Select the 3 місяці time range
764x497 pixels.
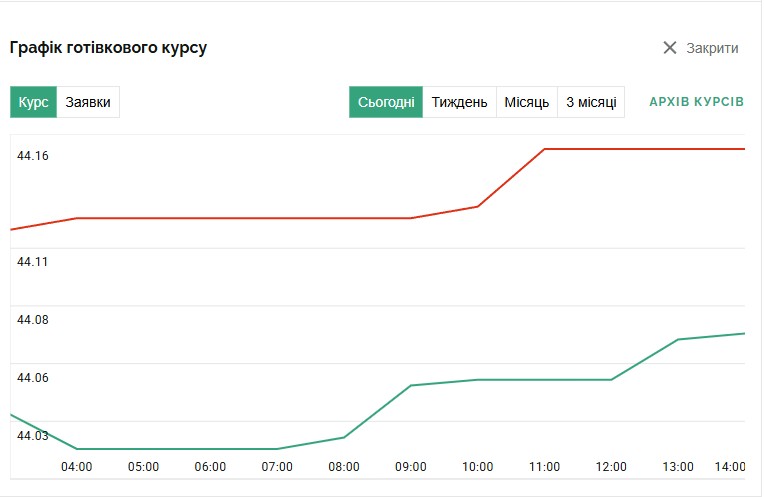(591, 102)
